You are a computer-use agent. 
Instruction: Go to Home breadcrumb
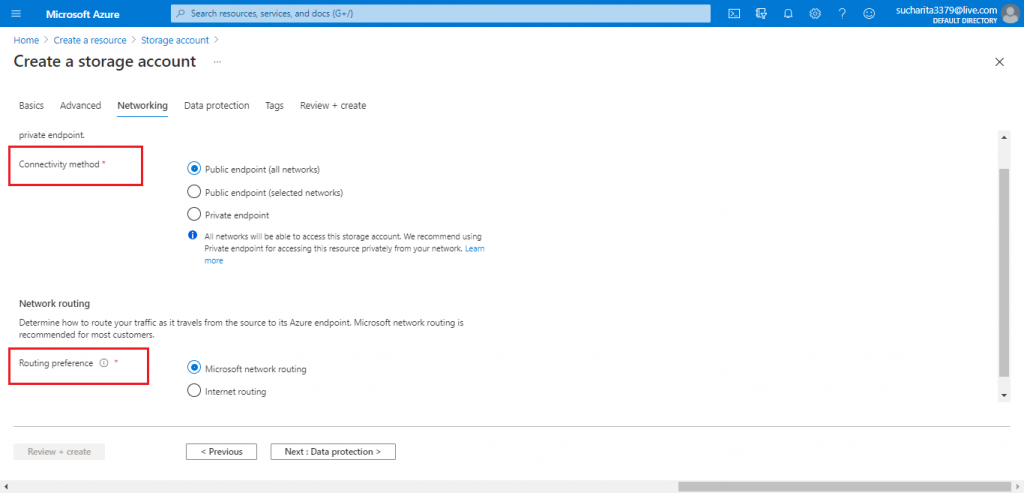pyautogui.click(x=26, y=40)
